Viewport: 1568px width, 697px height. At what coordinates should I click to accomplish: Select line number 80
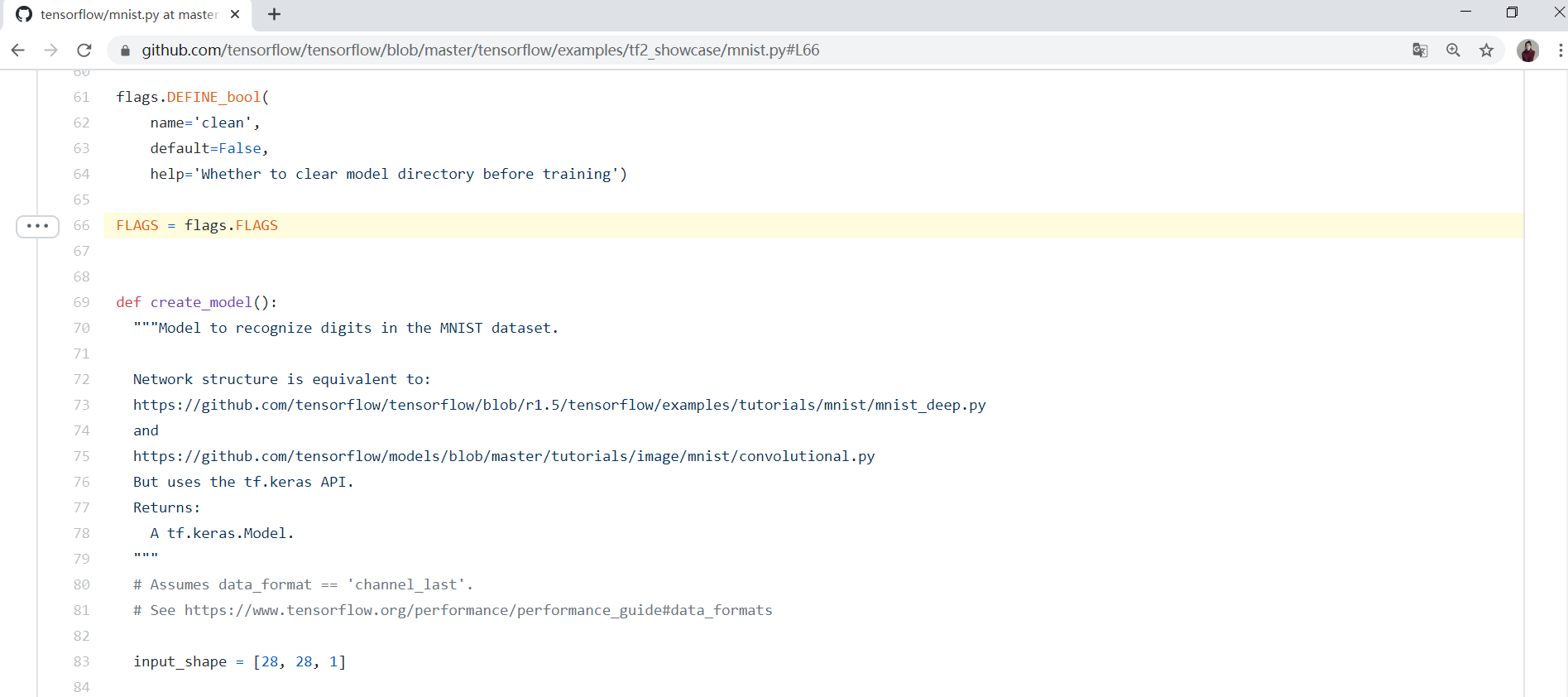(x=81, y=585)
